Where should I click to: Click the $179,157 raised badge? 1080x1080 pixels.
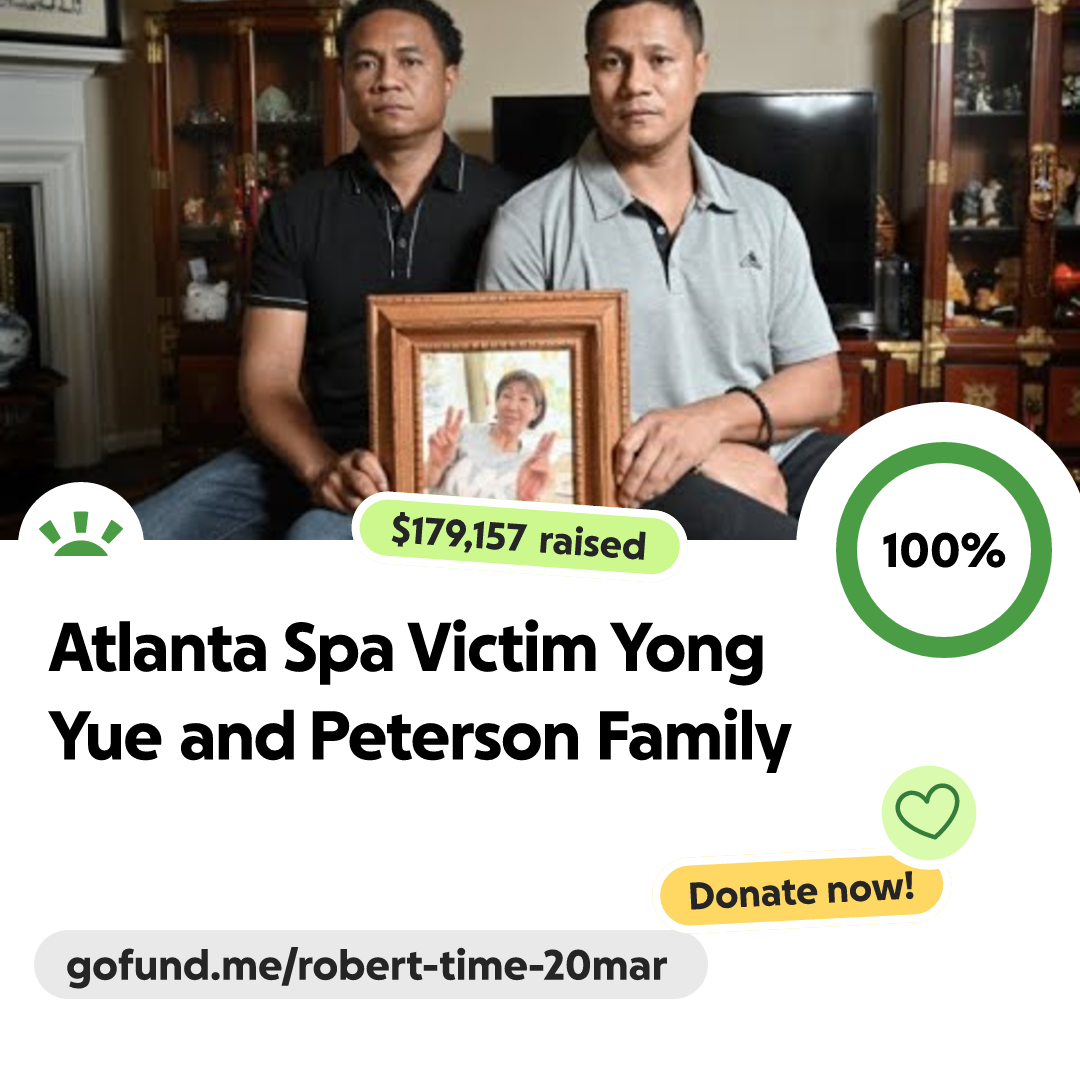pyautogui.click(x=519, y=537)
